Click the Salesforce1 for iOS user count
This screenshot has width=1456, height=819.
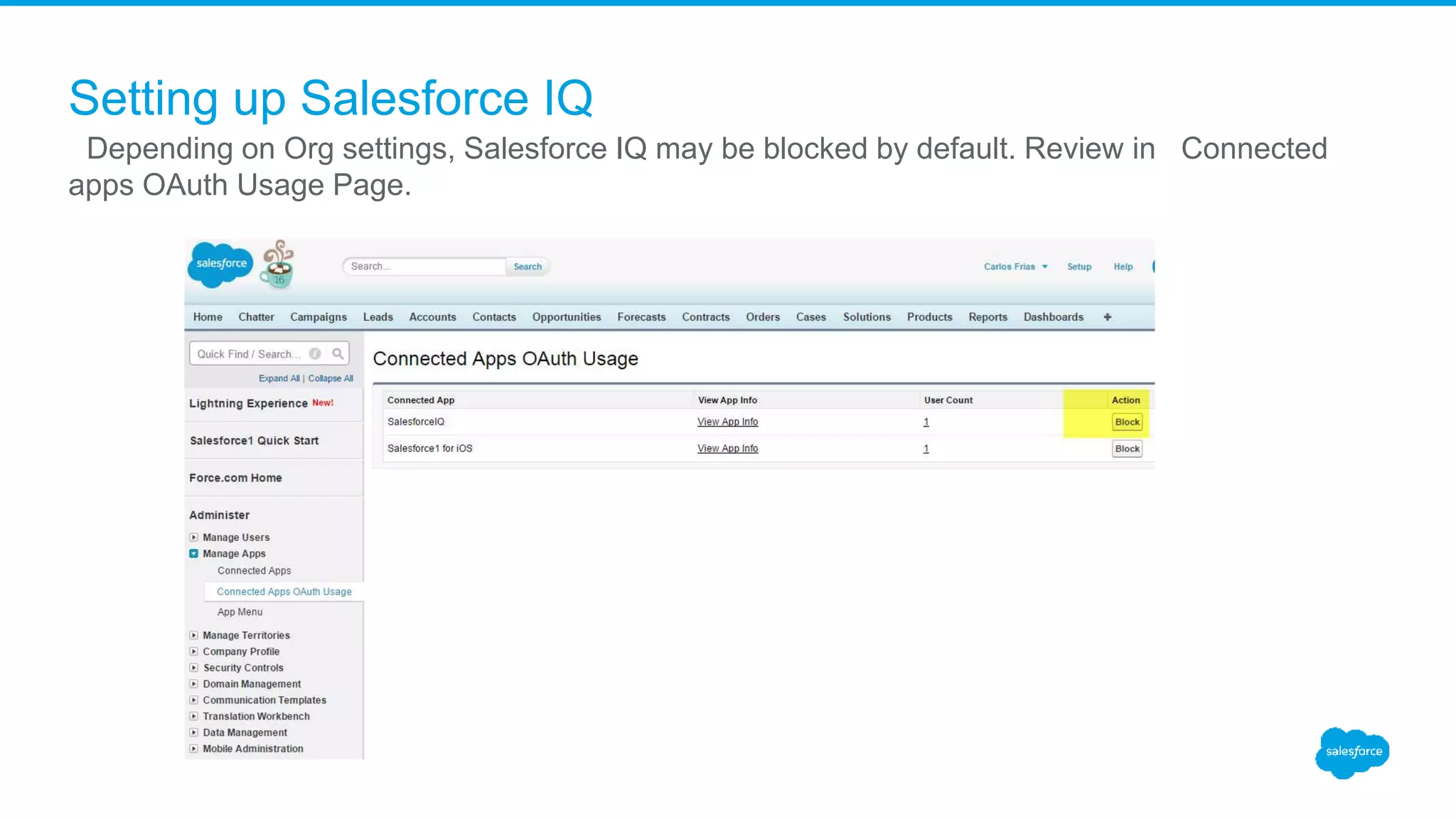click(926, 449)
